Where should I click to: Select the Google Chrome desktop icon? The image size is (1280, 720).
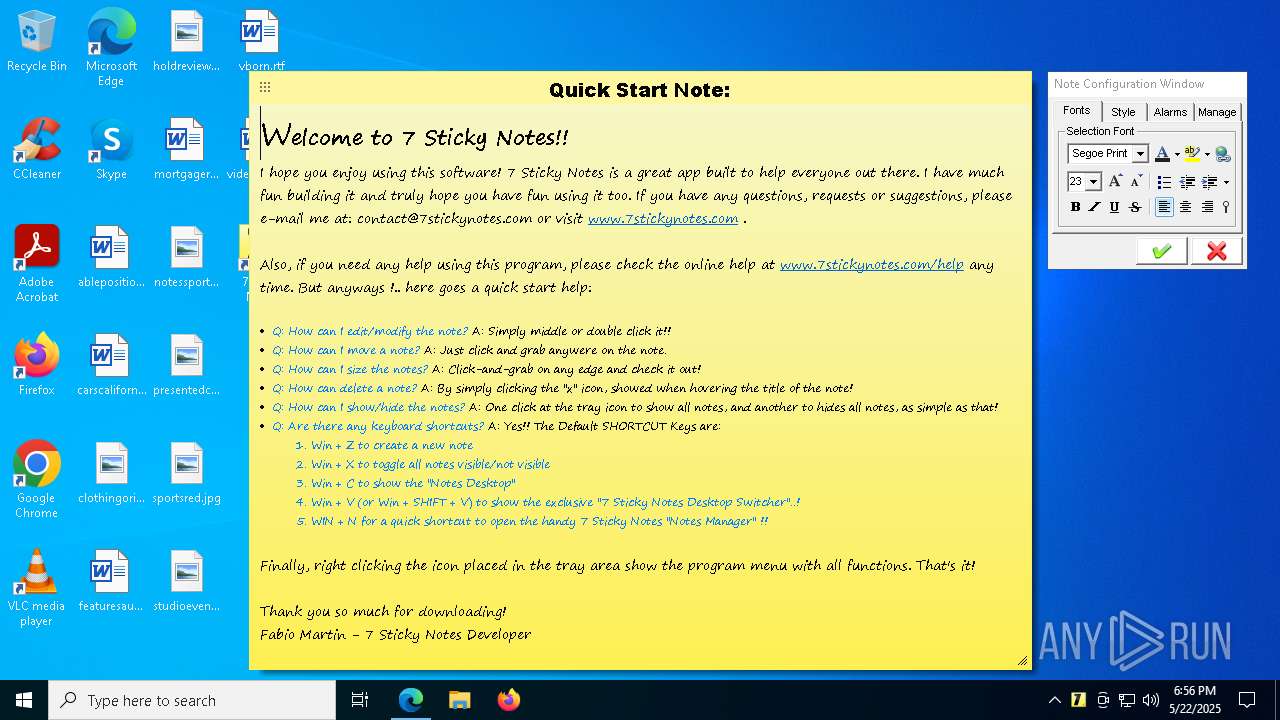[37, 479]
